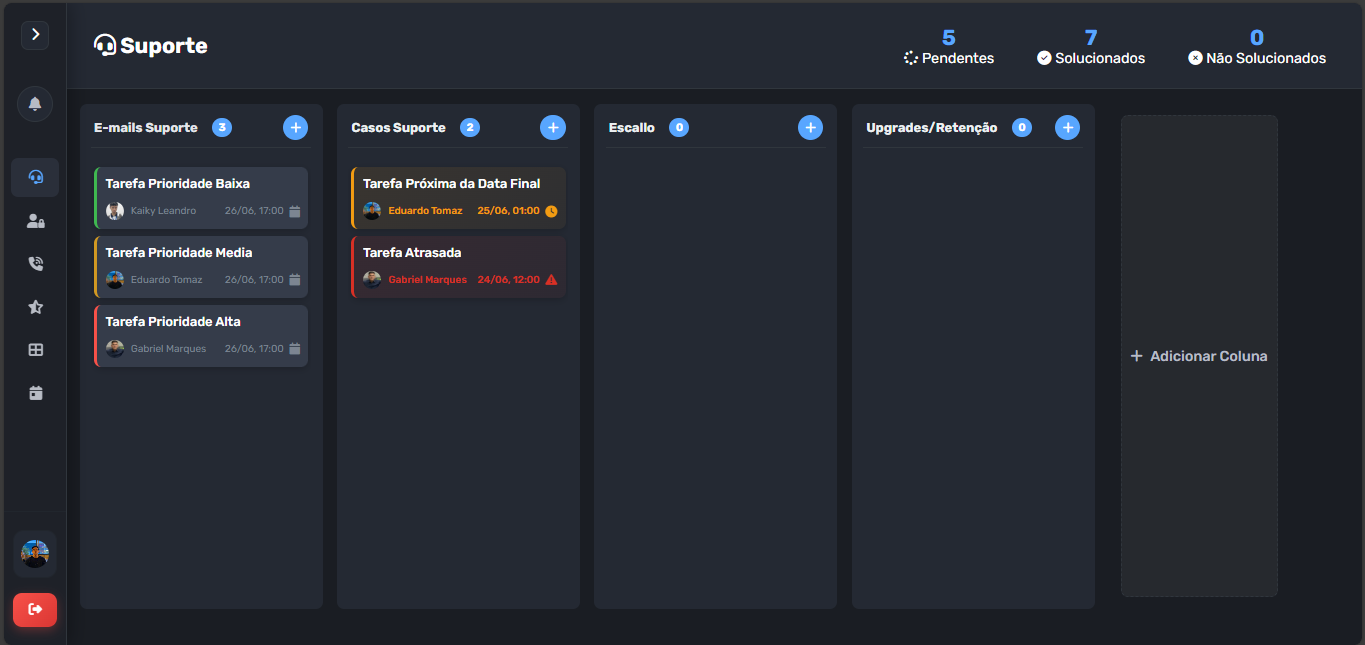
Task: Click the red logout button
Action: [x=35, y=609]
